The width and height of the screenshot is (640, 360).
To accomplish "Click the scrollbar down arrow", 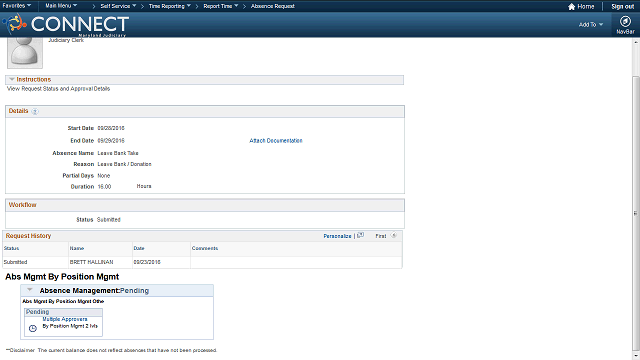I will (x=636, y=356).
